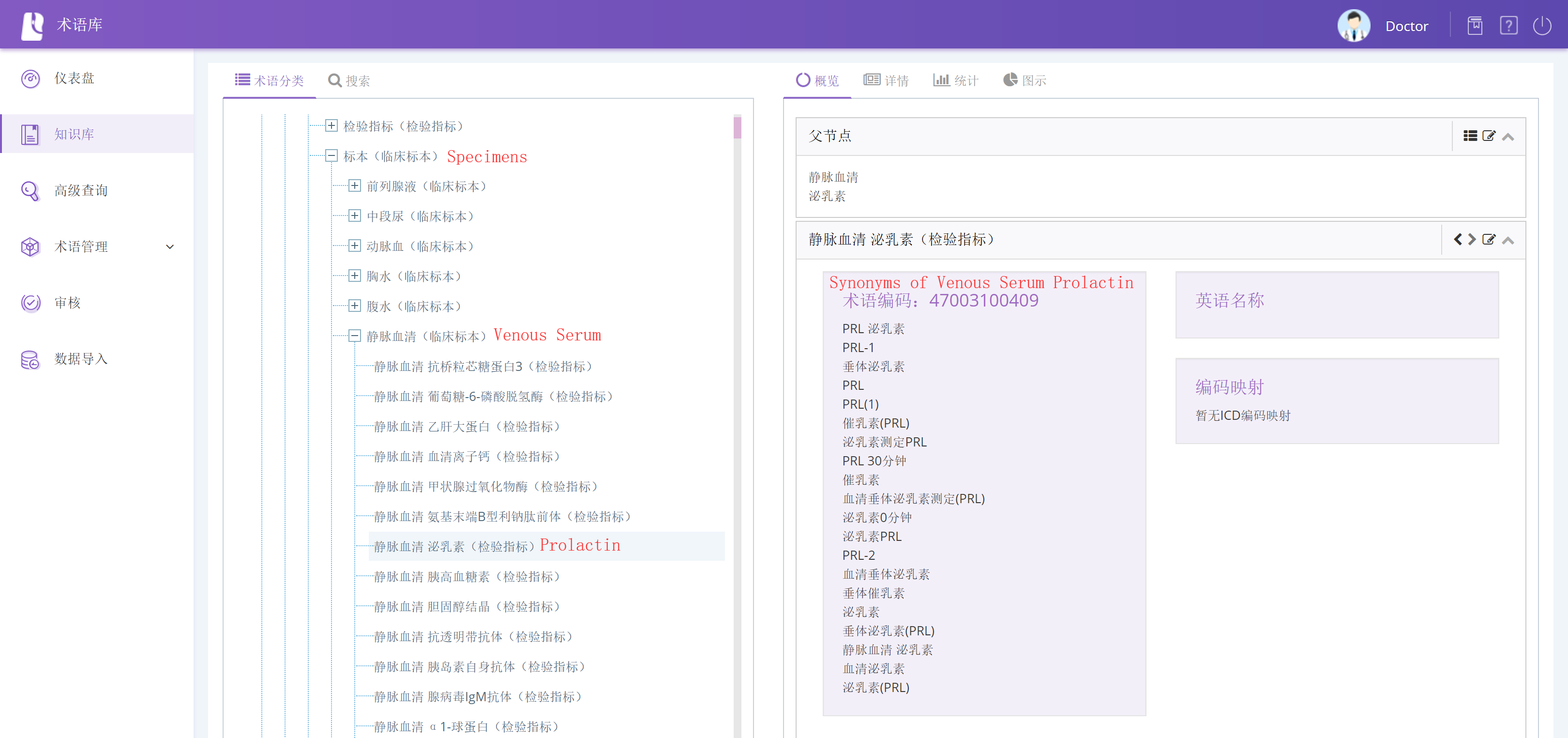Click the bookmark archive icon in header
Image resolution: width=1568 pixels, height=738 pixels.
(x=1475, y=26)
